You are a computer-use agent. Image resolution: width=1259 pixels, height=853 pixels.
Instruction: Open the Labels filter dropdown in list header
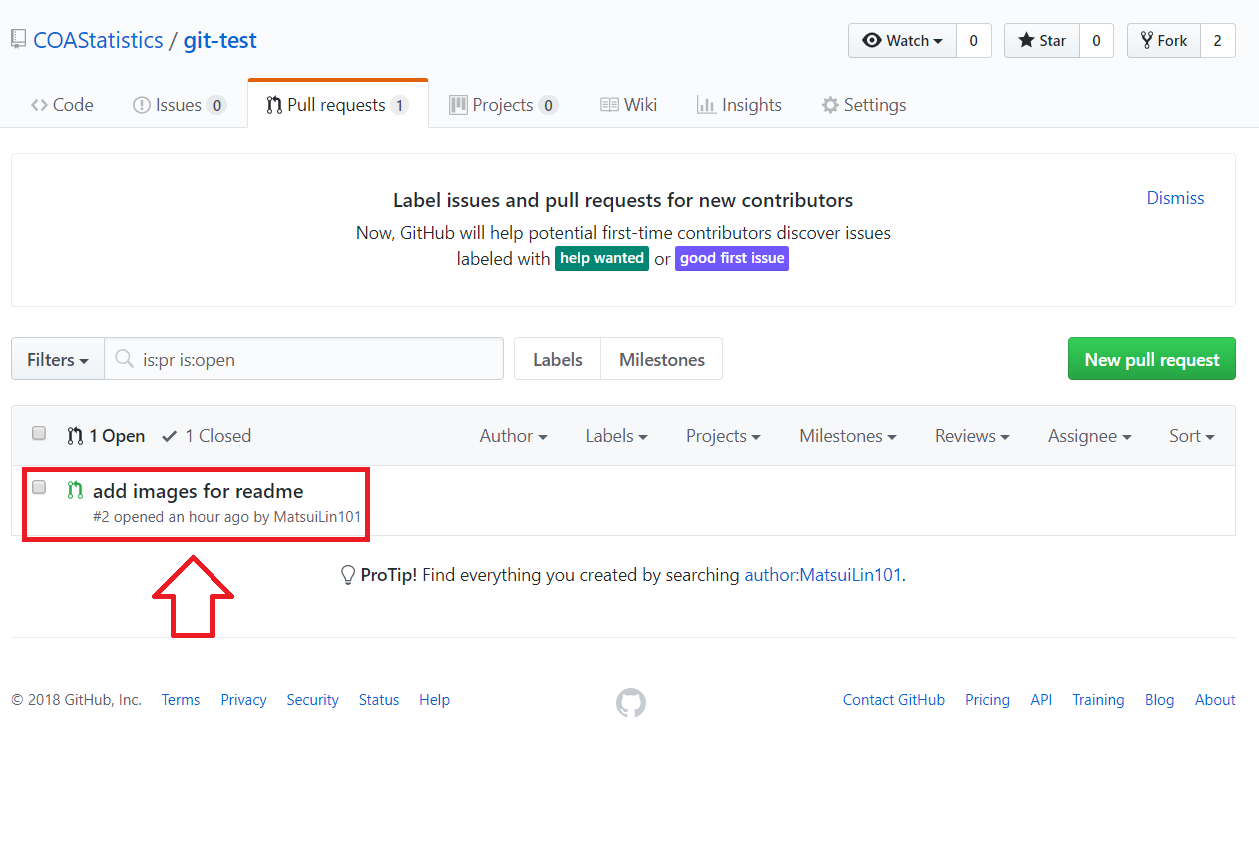616,436
